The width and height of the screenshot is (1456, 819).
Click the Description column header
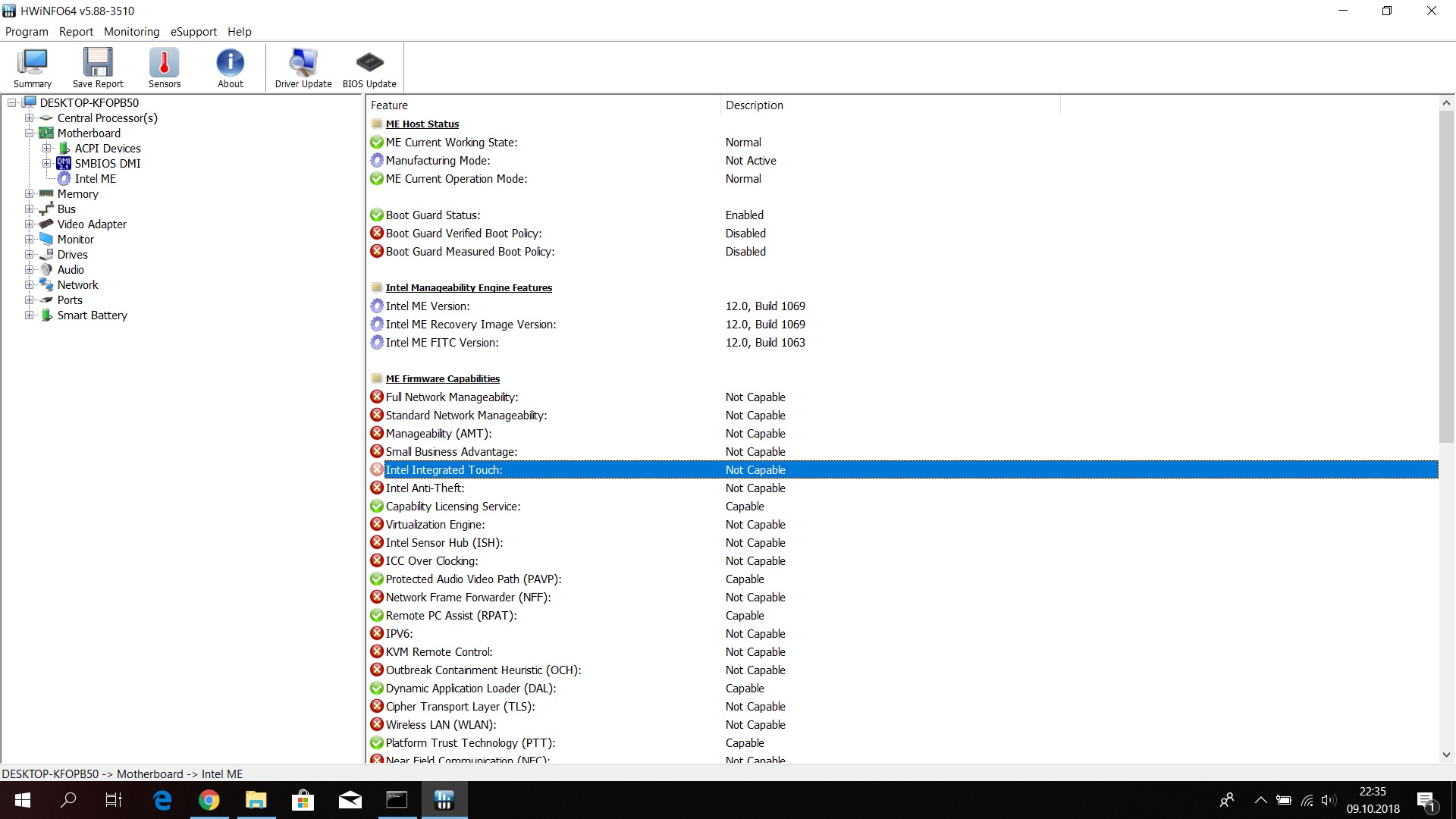click(890, 105)
